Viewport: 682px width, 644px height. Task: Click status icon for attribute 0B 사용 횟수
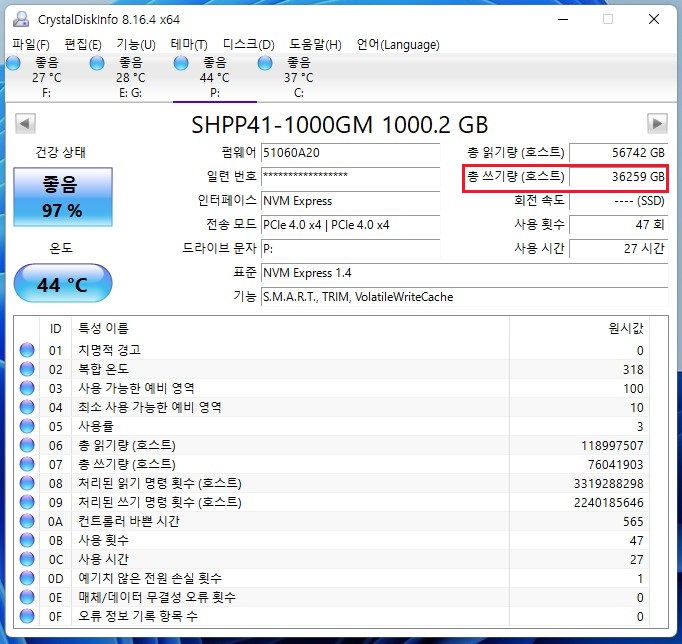click(x=27, y=540)
